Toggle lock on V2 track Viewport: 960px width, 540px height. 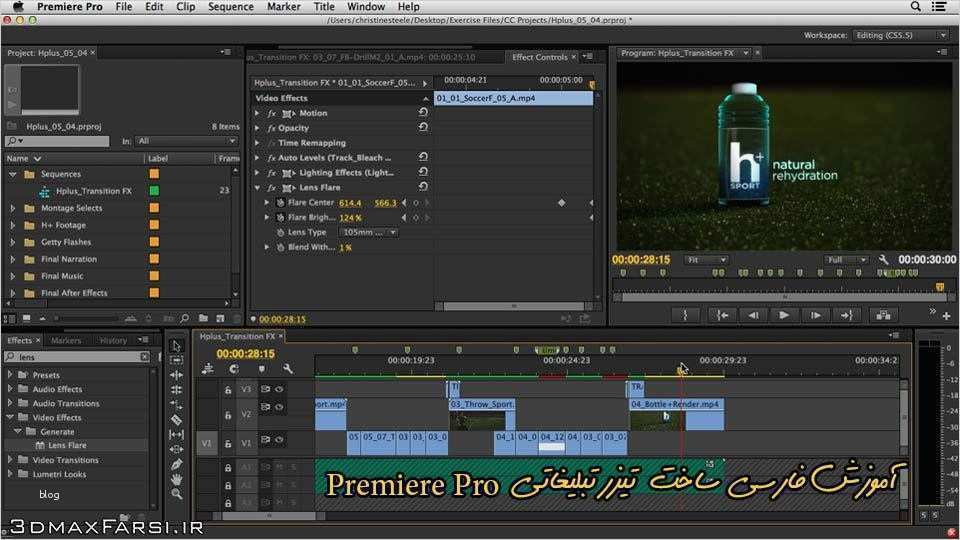pyautogui.click(x=228, y=414)
